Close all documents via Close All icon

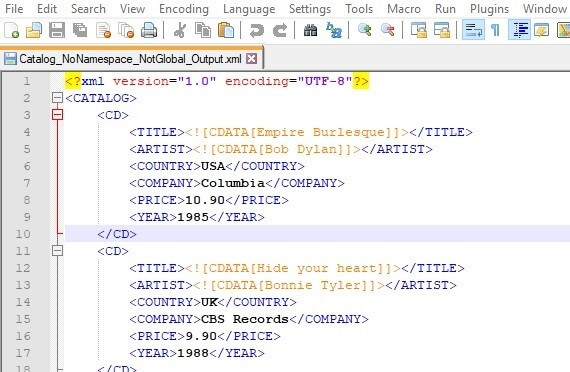click(127, 30)
